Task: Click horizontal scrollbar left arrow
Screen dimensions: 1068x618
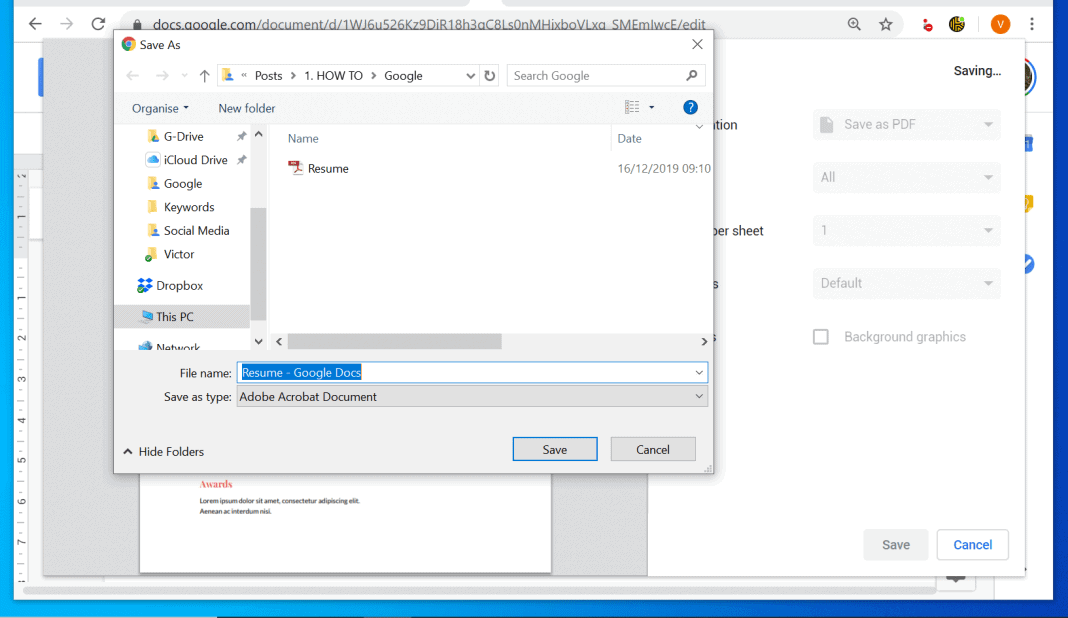Action: [x=279, y=341]
